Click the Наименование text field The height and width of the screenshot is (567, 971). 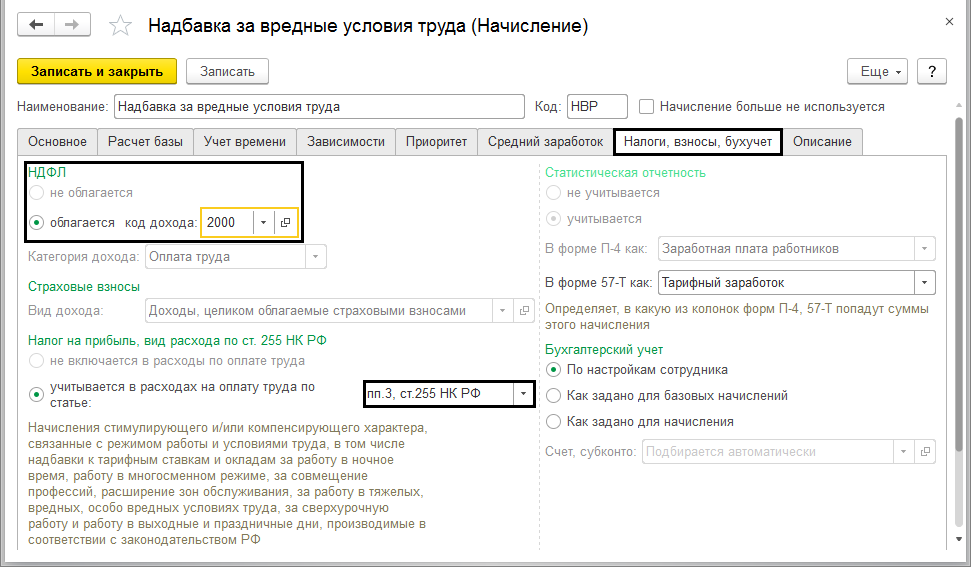pyautogui.click(x=318, y=107)
